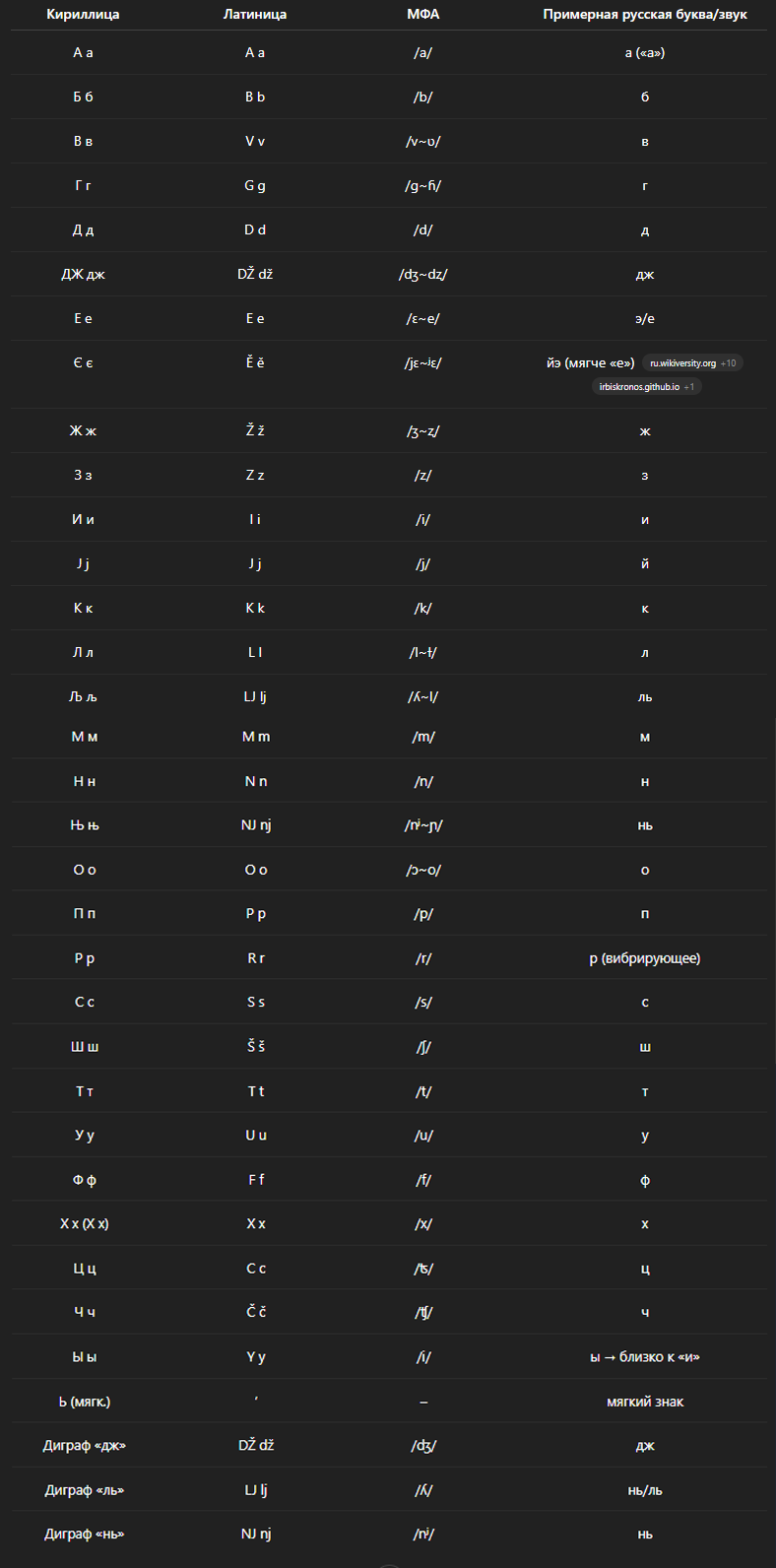Click the «мягкий знак» cell
The image size is (776, 1568).
tap(645, 1402)
